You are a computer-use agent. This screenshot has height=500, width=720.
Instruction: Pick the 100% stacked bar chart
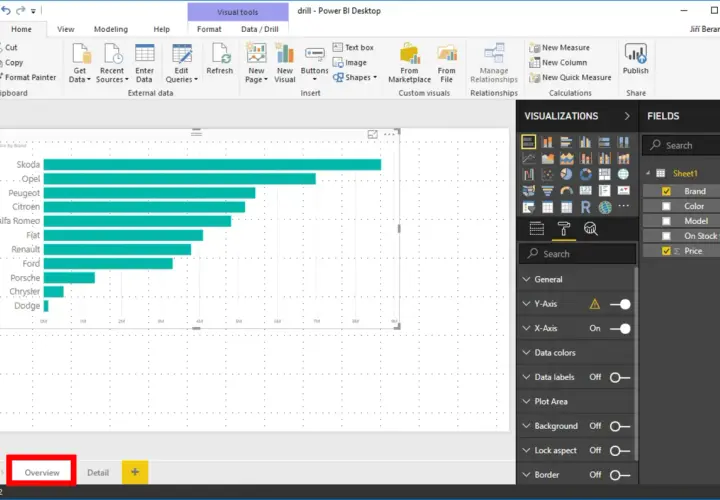pos(604,142)
